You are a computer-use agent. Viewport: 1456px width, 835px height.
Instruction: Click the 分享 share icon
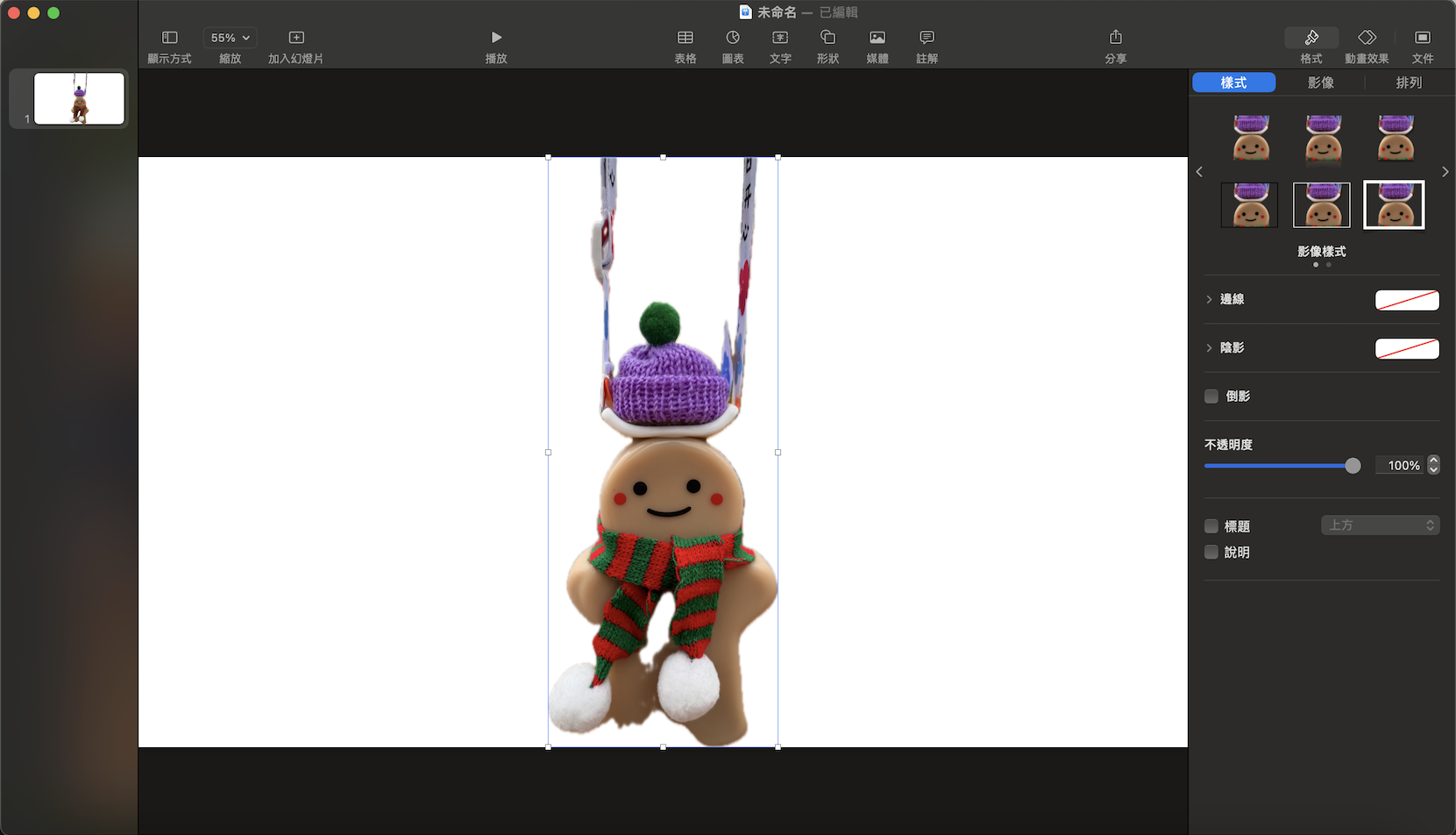click(x=1115, y=38)
